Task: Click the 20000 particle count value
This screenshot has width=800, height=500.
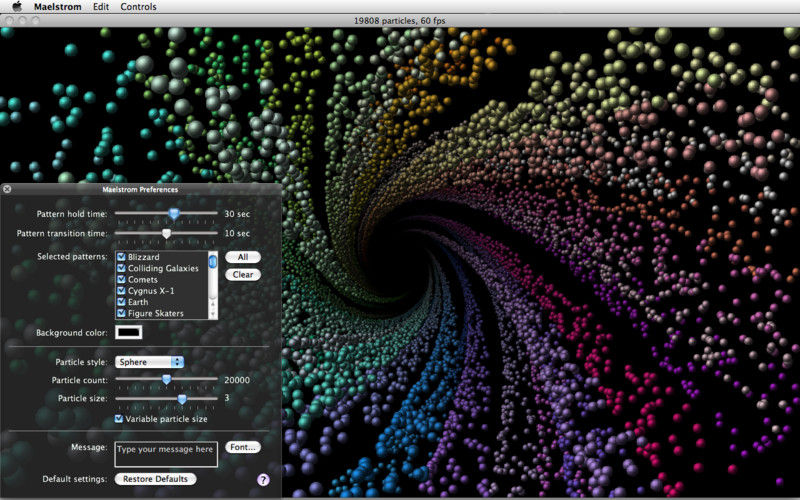Action: point(237,380)
